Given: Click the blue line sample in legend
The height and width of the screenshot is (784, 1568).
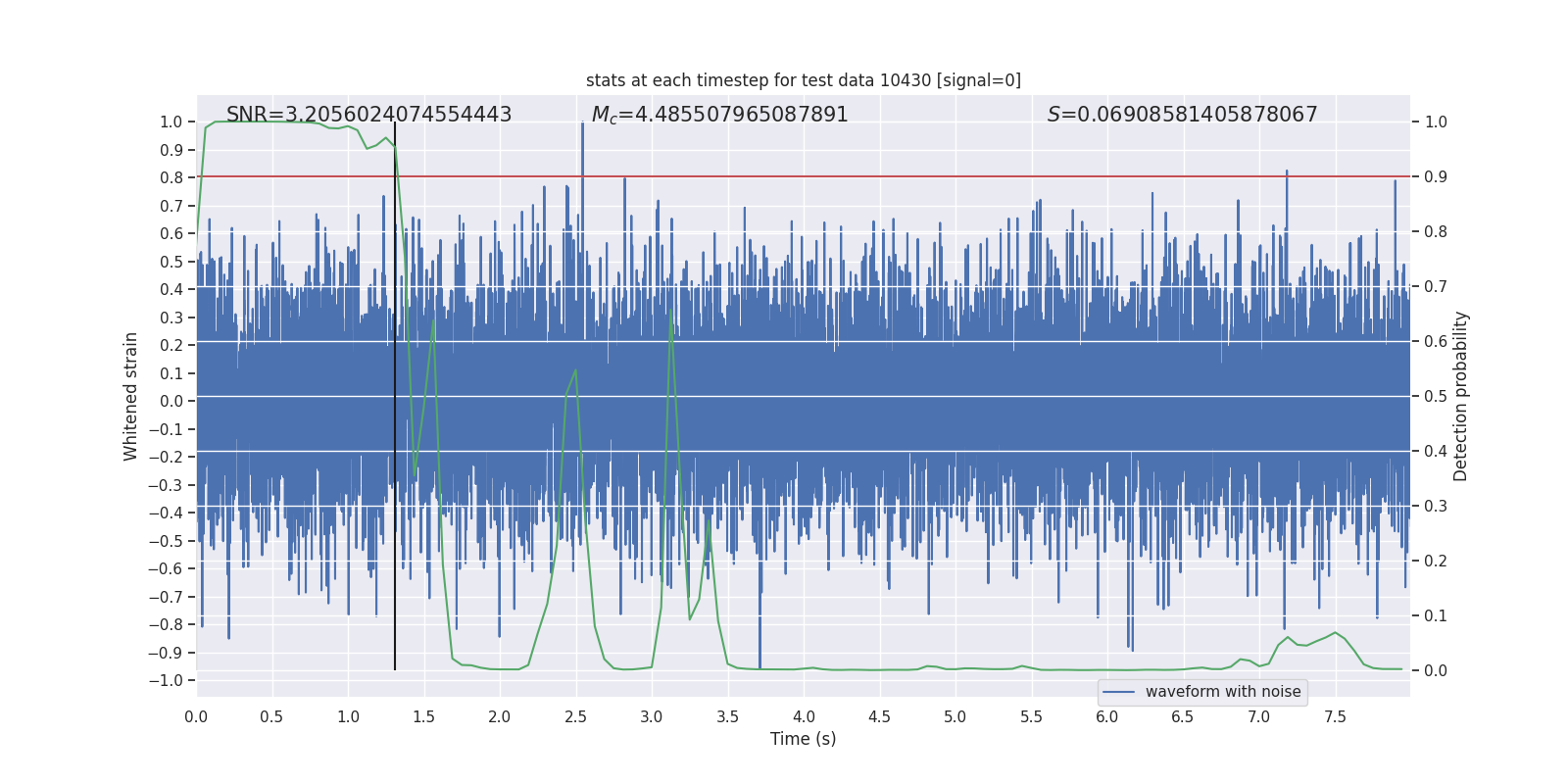Looking at the screenshot, I should pyautogui.click(x=1118, y=692).
